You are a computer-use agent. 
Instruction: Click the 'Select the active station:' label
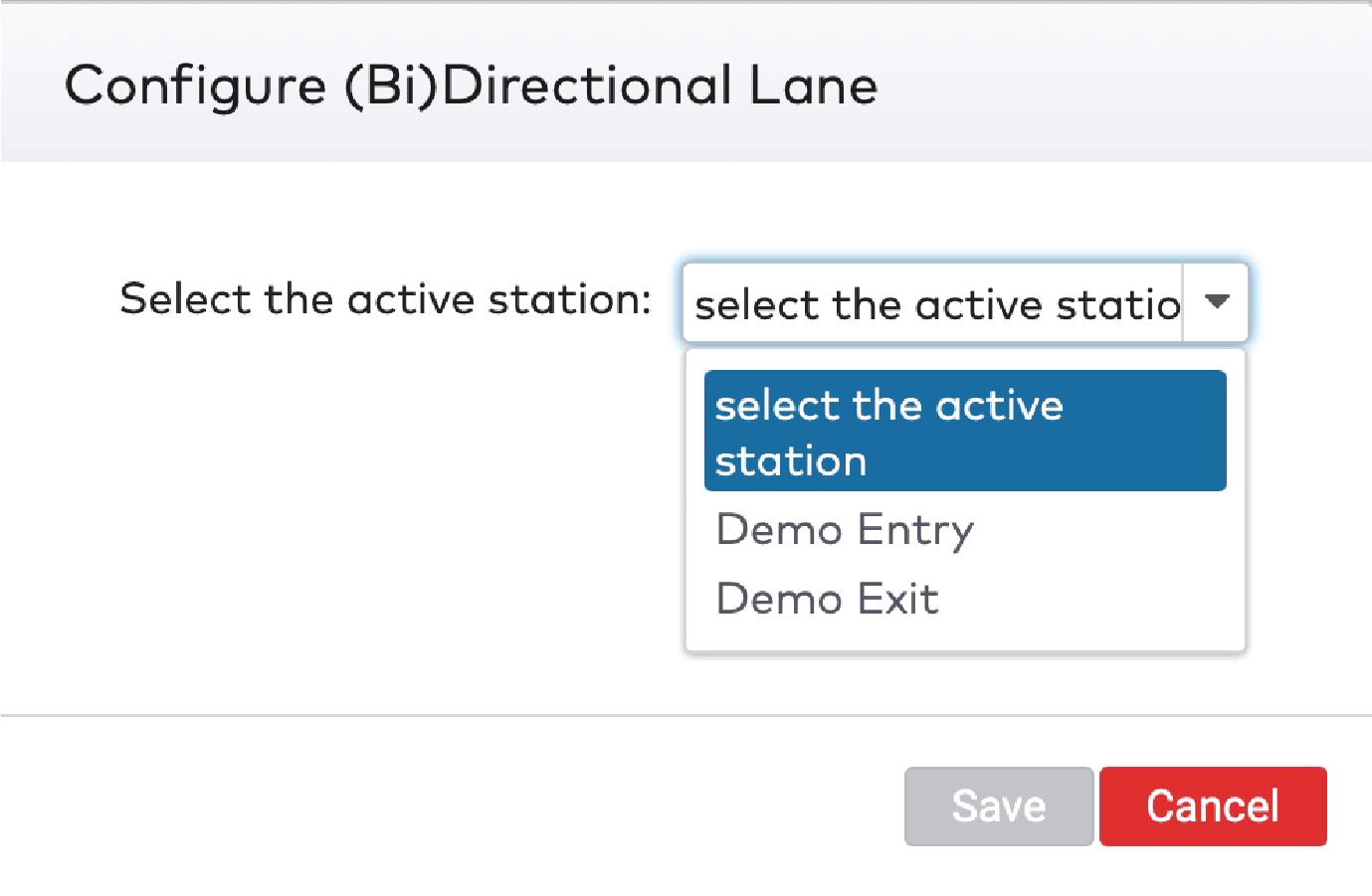(386, 298)
